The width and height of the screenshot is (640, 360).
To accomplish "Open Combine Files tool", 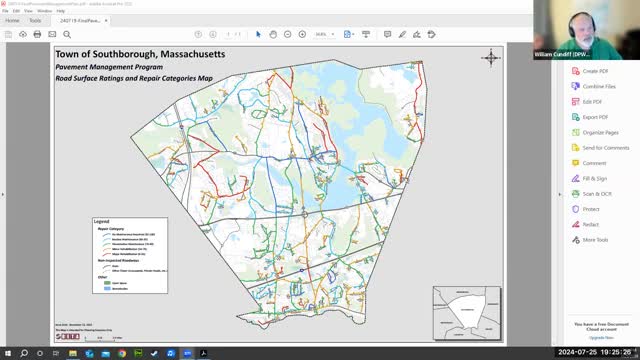I will click(x=593, y=87).
